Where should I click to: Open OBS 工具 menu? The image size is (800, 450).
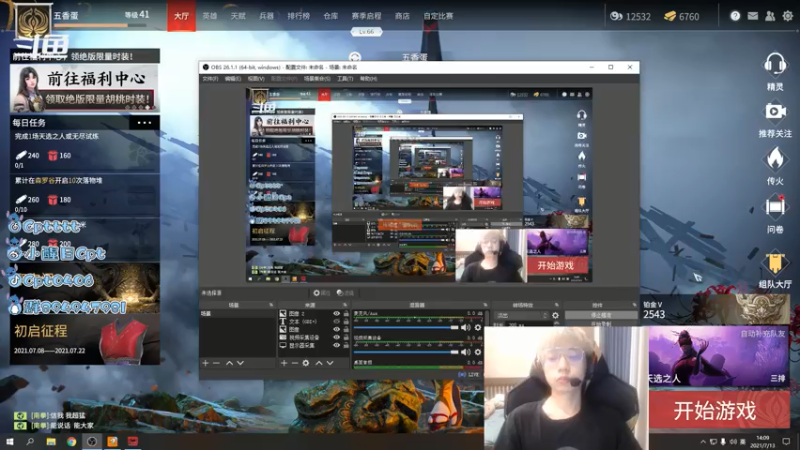[345, 79]
